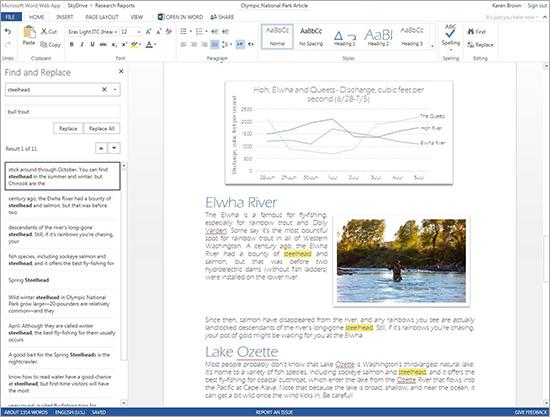
Task: Apply the Heading 3 style
Action: 412,36
